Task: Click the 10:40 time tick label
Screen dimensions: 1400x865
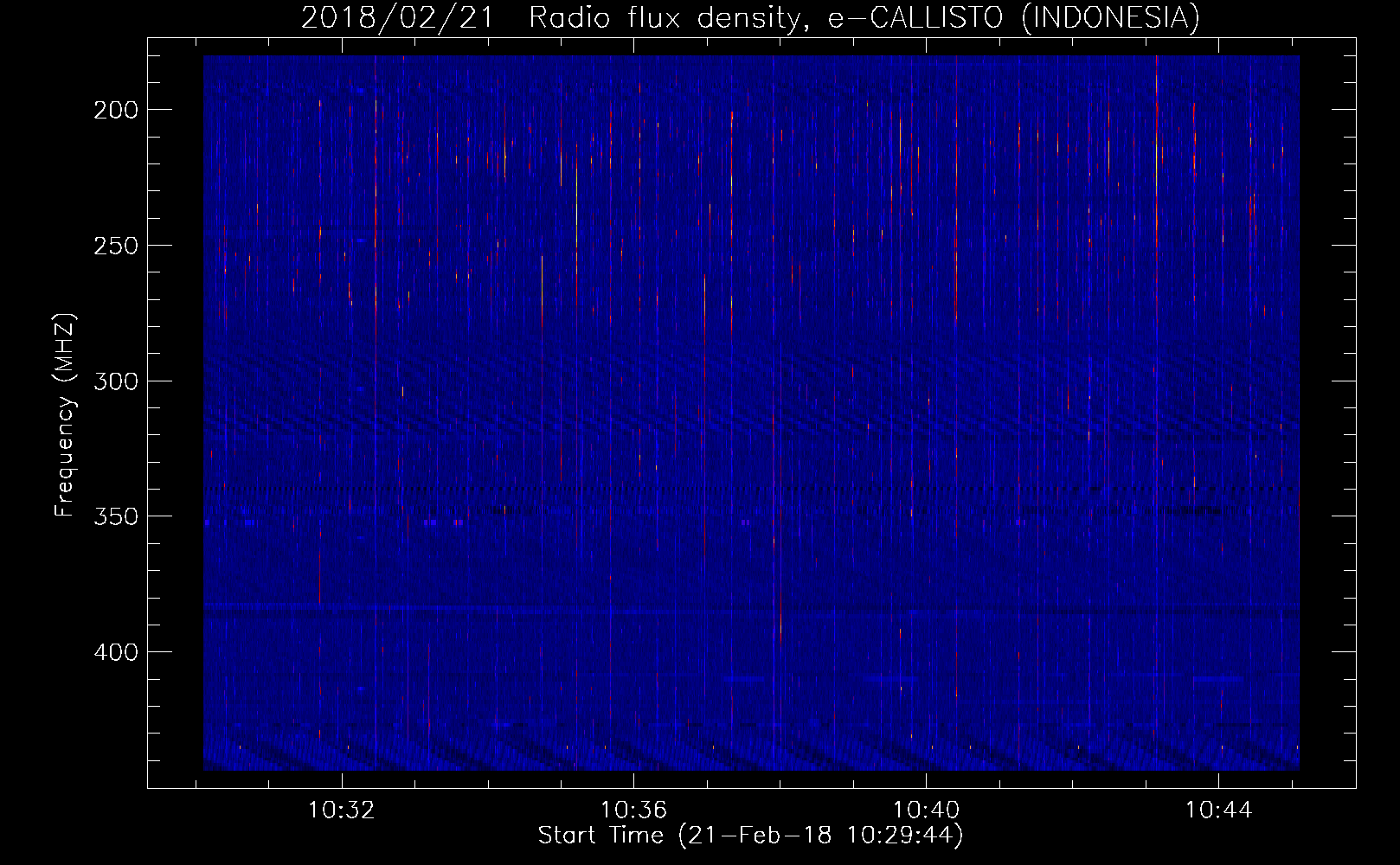Action: tap(927, 811)
